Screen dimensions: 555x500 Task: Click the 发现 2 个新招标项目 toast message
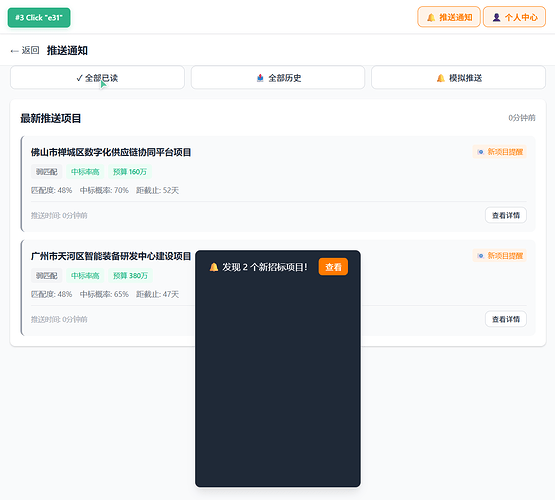click(x=265, y=267)
